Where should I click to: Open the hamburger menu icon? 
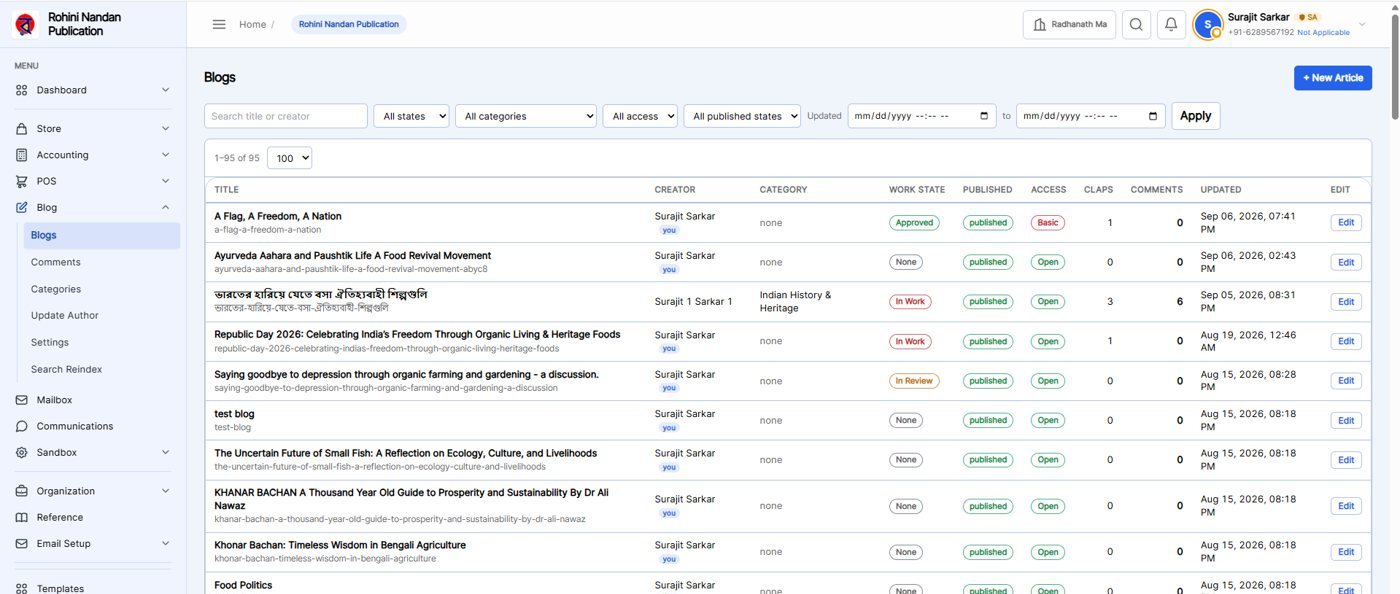[x=219, y=24]
